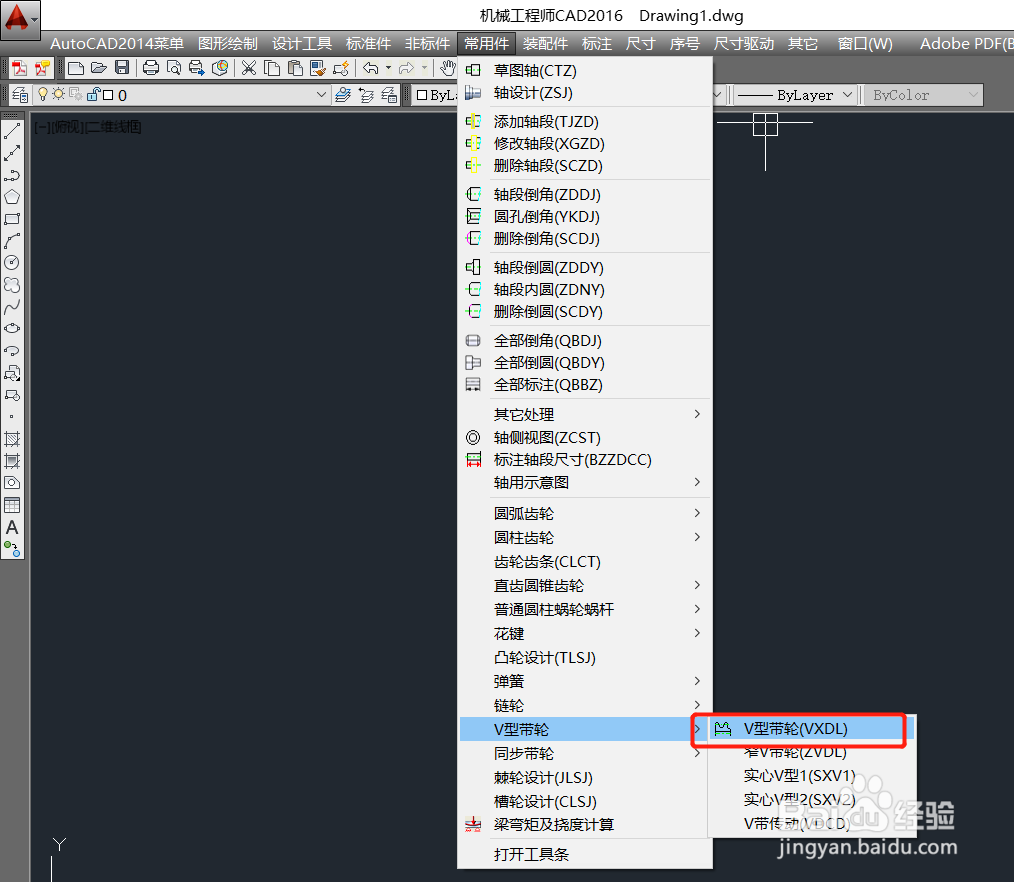Expand the 普通圆柱蜗轮蜗杆 submenu
The height and width of the screenshot is (882, 1014).
pos(585,609)
